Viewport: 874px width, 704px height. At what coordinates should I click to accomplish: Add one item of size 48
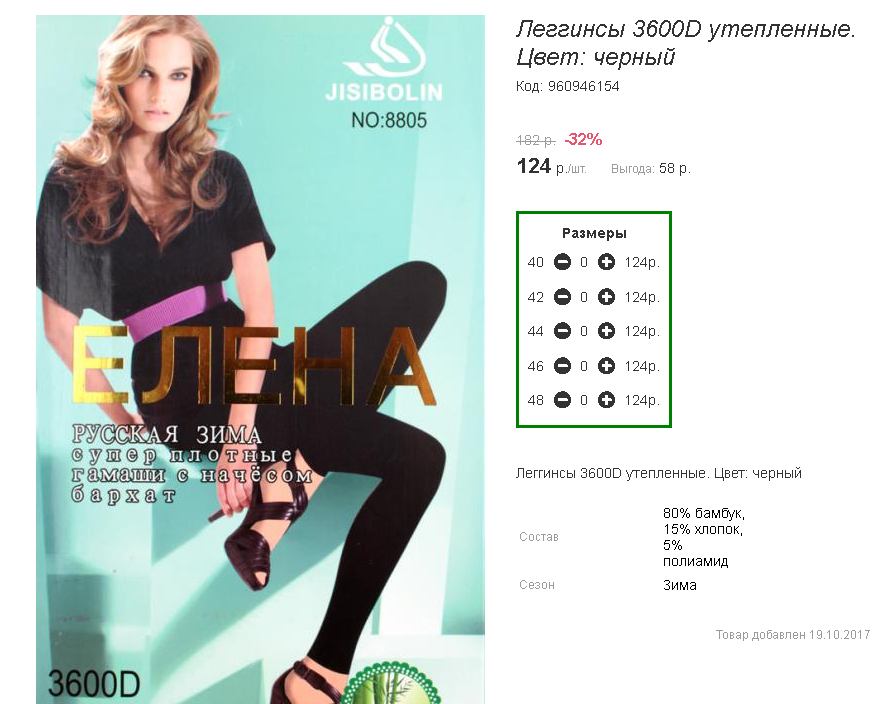pos(606,400)
